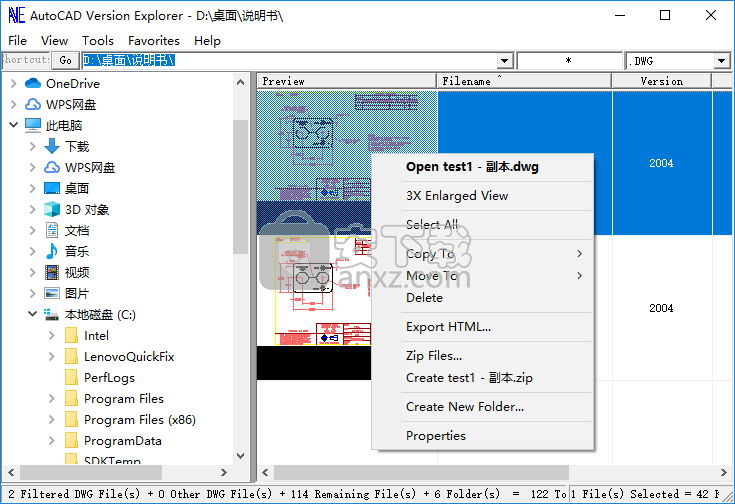The width and height of the screenshot is (735, 504).
Task: Collapse the 此电脑 tree node
Action: click(14, 125)
